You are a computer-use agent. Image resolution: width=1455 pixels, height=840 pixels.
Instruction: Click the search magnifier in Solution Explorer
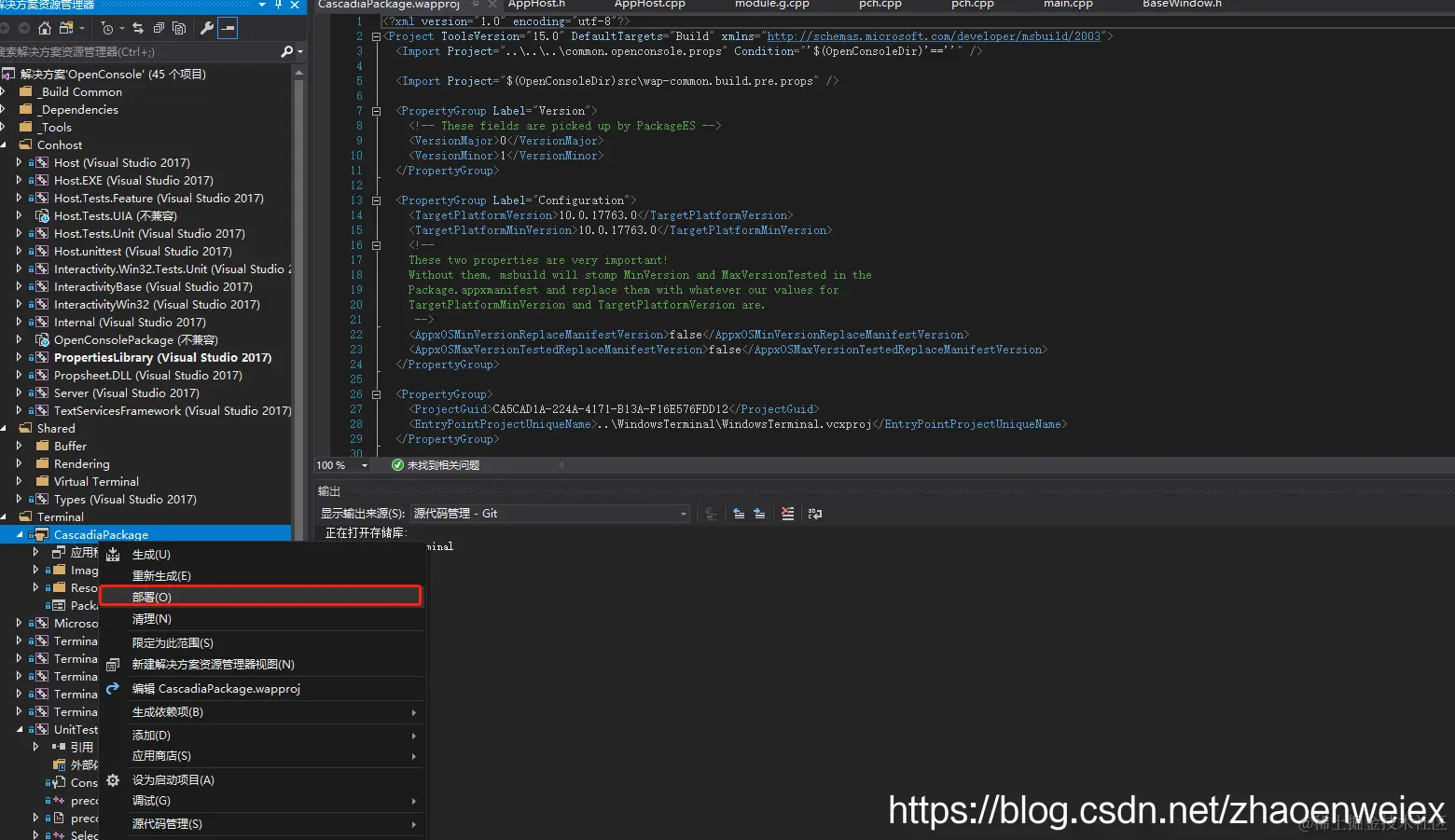[286, 51]
